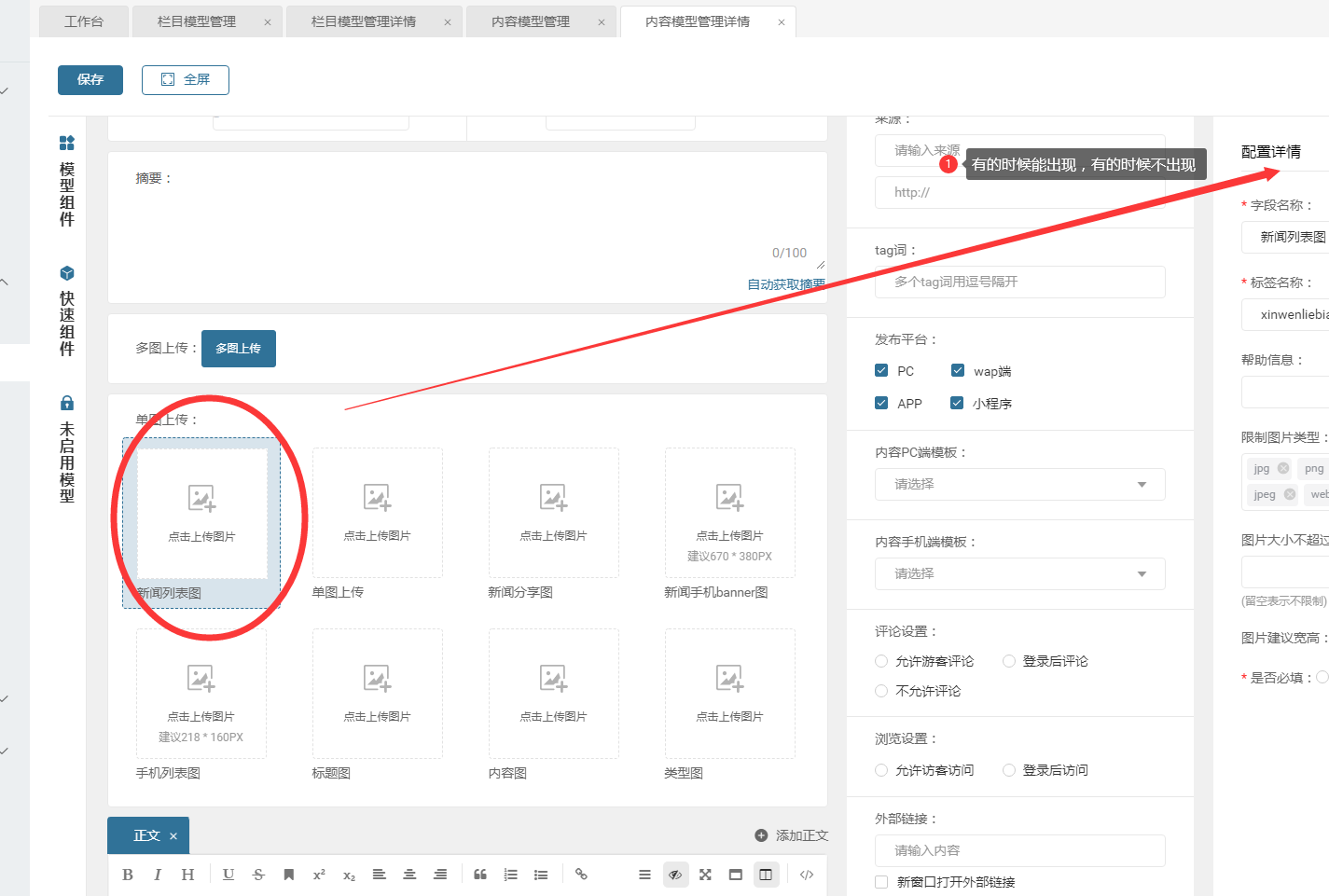1329x896 pixels.
Task: Click the 外部链接 input field
Action: coord(1020,850)
